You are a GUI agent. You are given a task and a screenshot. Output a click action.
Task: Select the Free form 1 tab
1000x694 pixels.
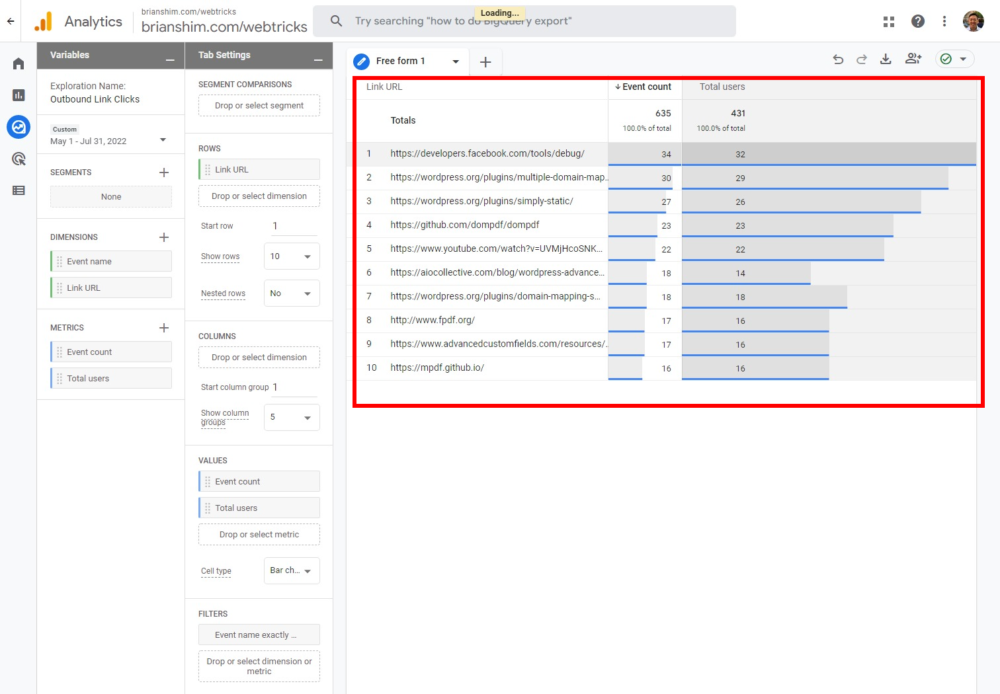[405, 60]
